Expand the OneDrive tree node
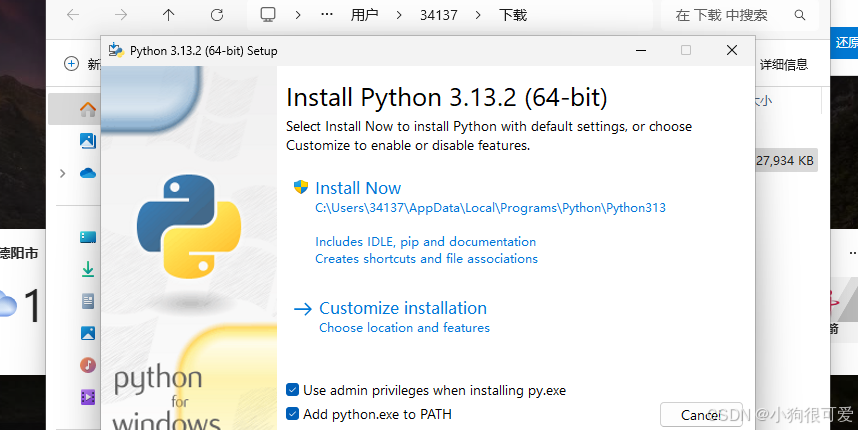This screenshot has height=430, width=858. pyautogui.click(x=62, y=173)
